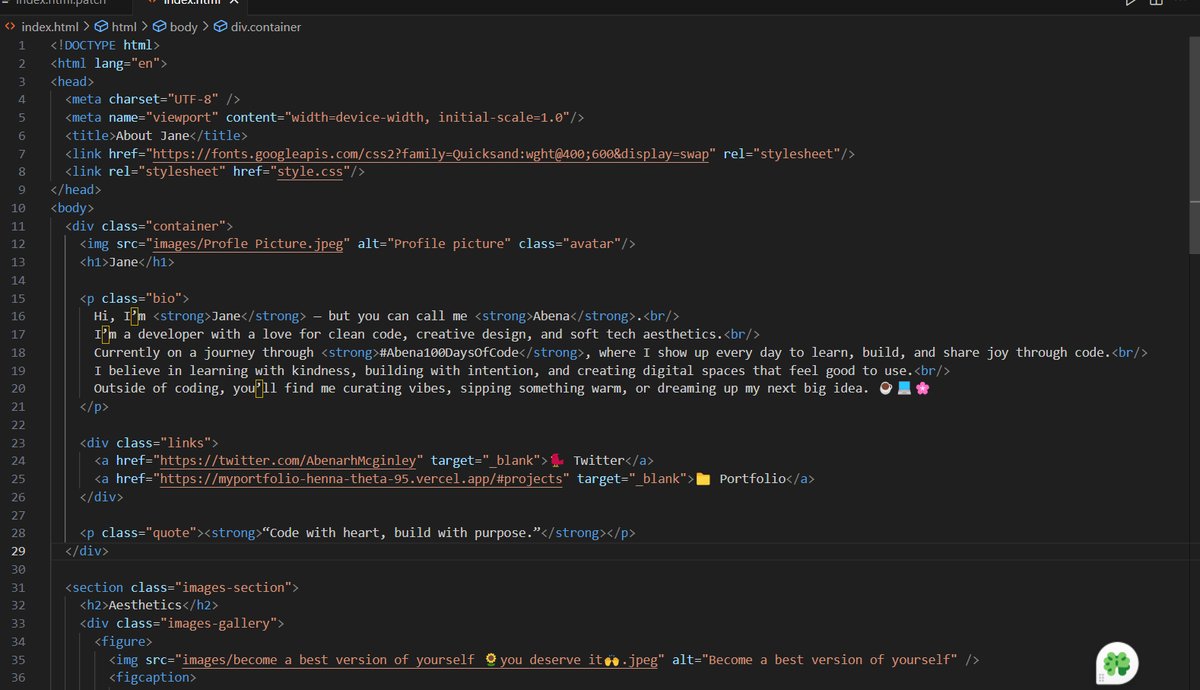Click line number 31 in the gutter
The image size is (1200, 690).
click(x=18, y=588)
